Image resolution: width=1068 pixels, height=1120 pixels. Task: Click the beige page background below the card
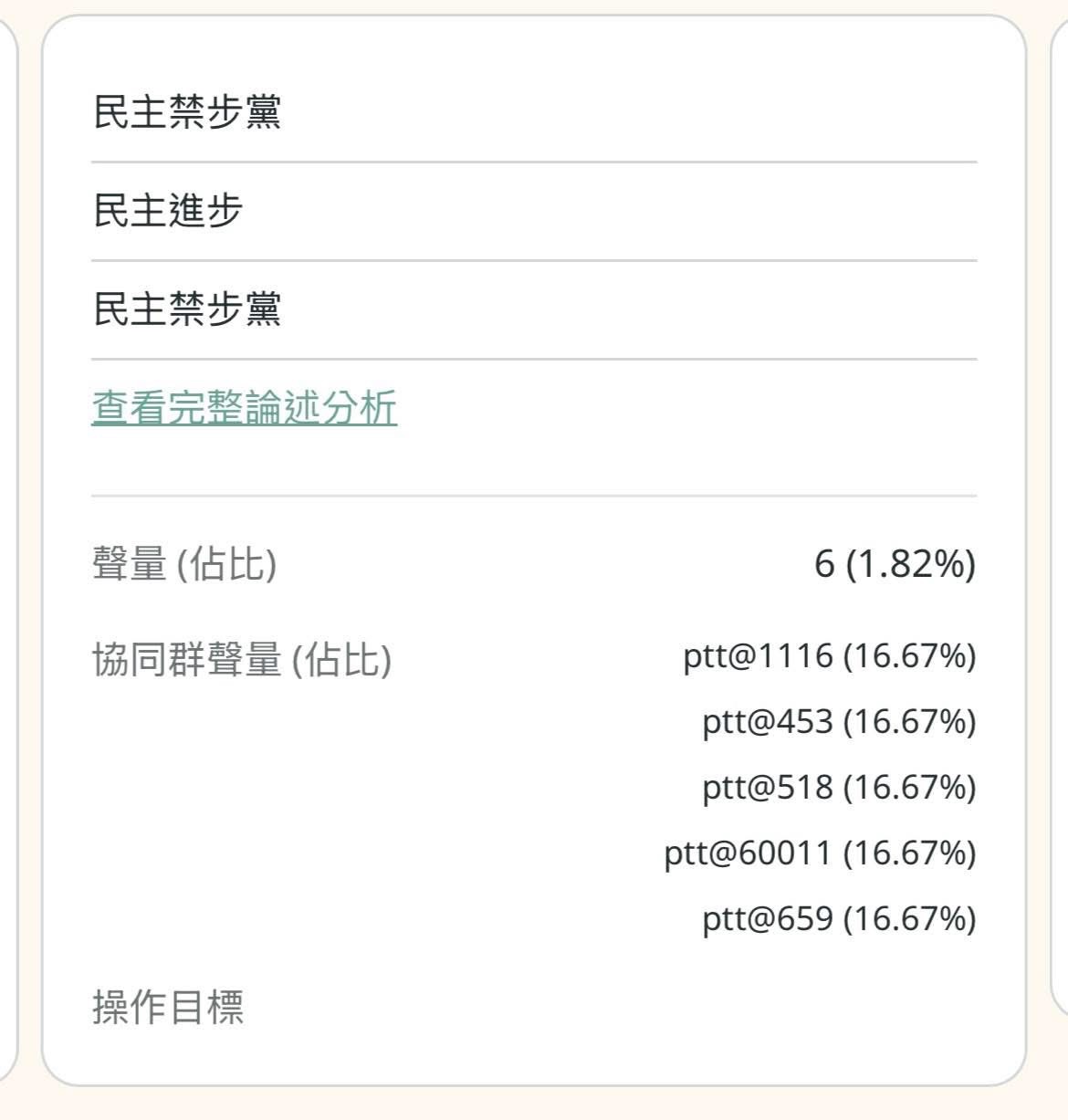click(x=534, y=1104)
